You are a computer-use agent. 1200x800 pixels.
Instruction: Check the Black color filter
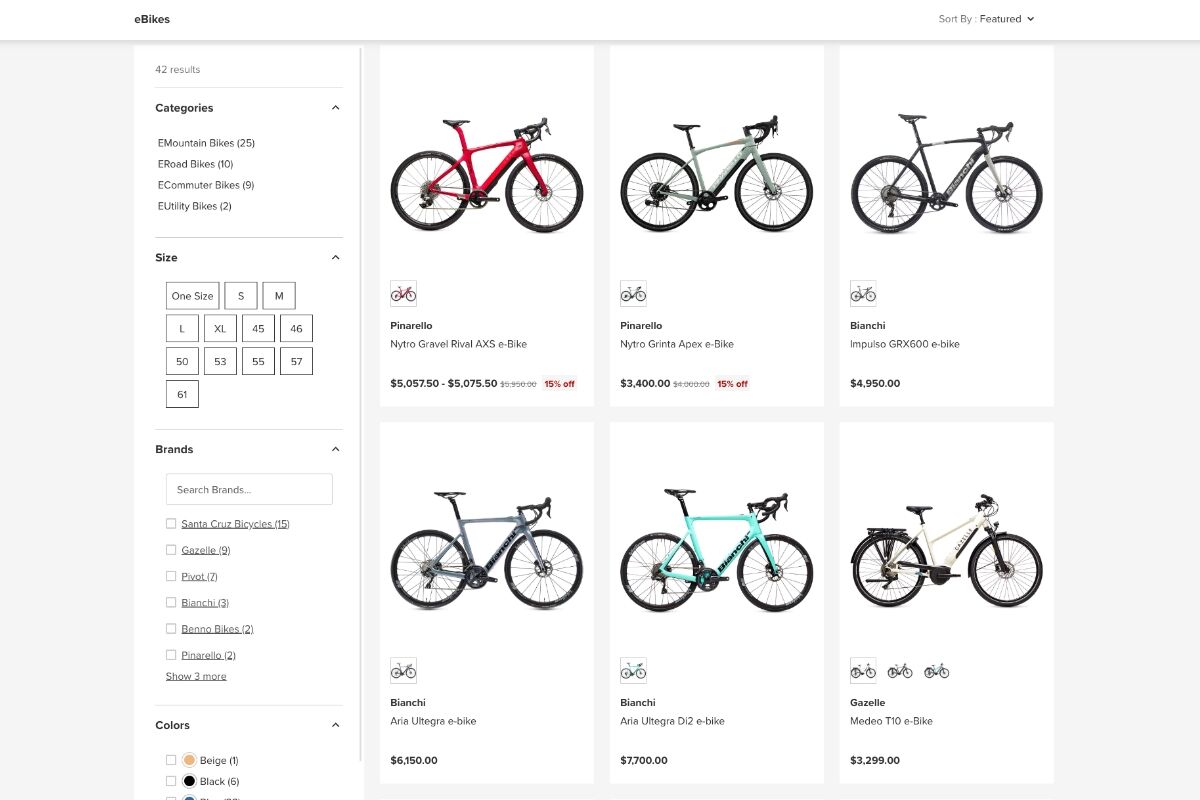click(x=171, y=781)
